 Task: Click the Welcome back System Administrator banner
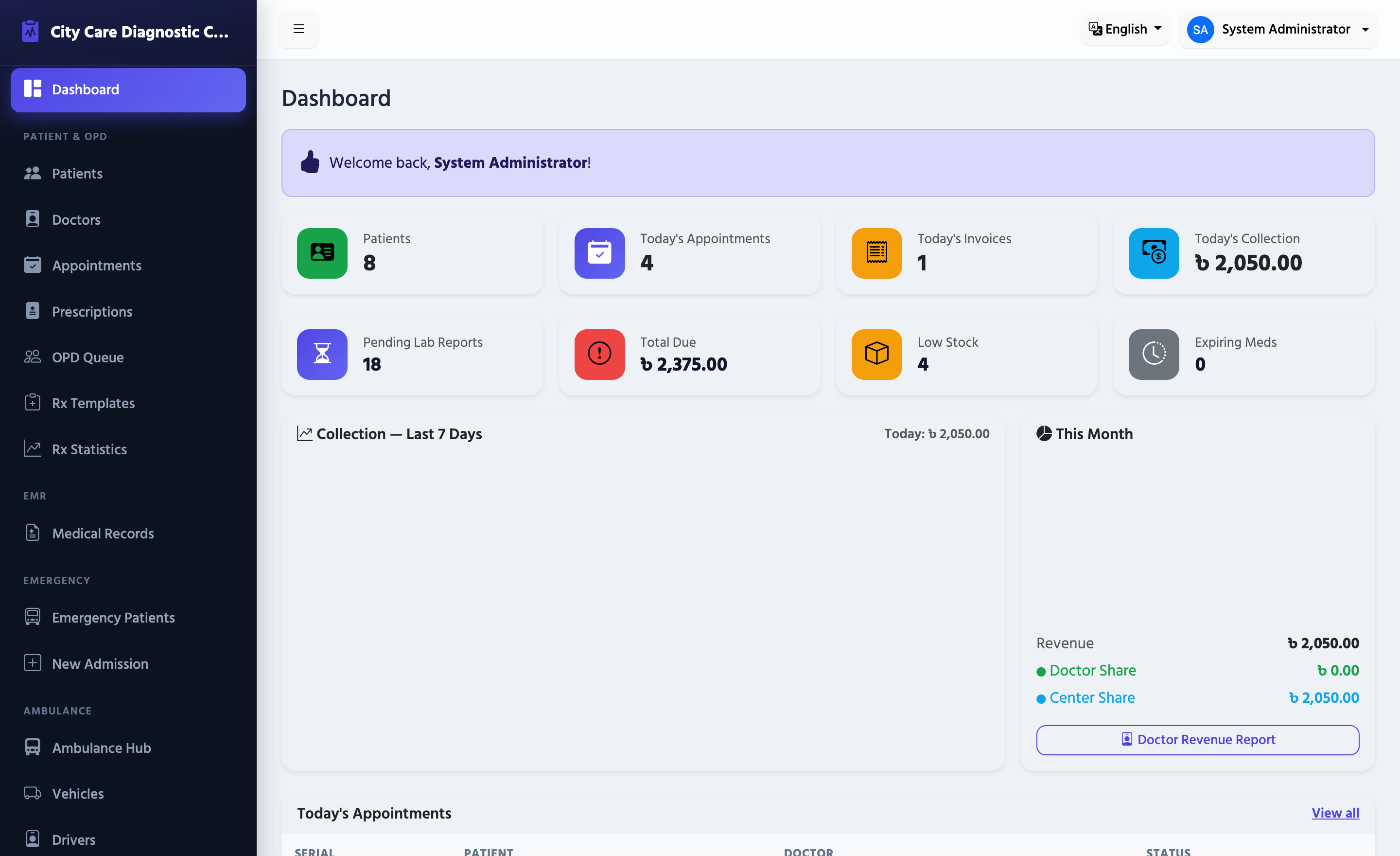[828, 162]
